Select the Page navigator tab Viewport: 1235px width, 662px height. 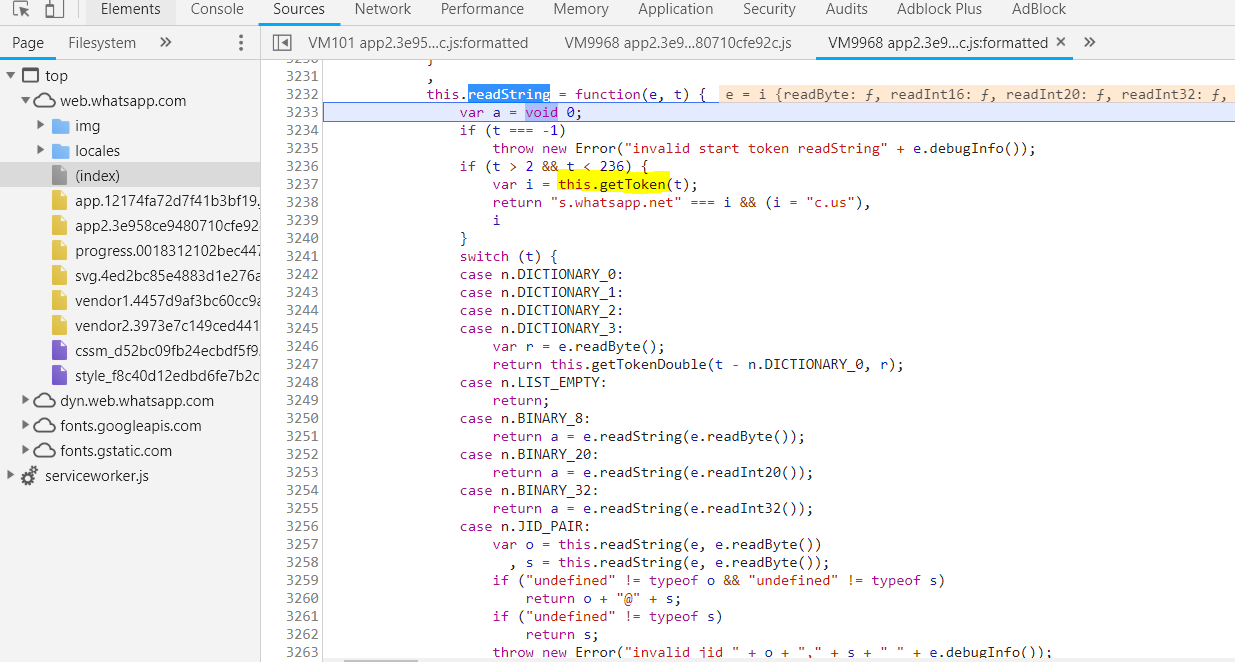pos(28,43)
